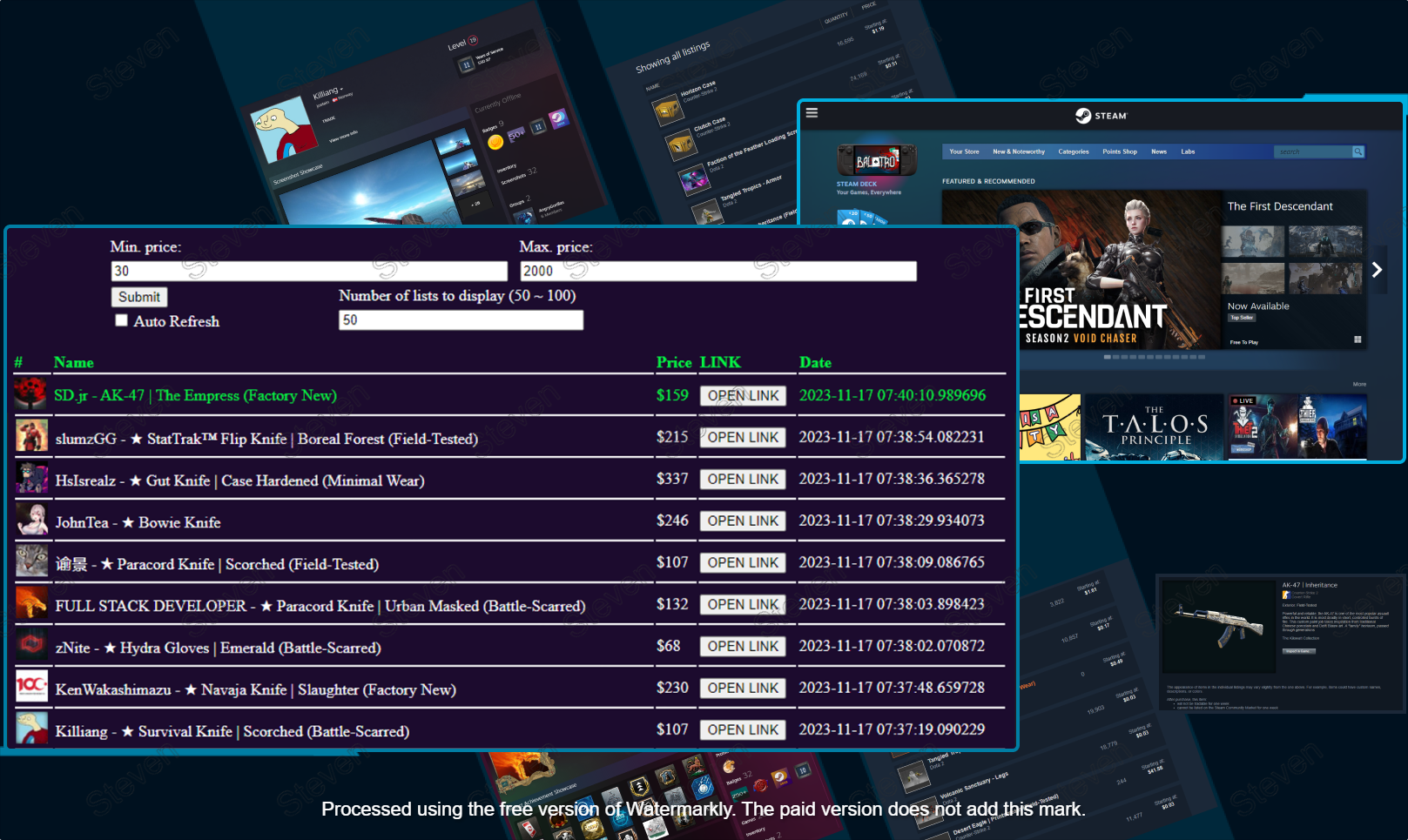Open the Steam hamburger menu icon
Viewport: 1408px width, 840px height.
coord(812,112)
